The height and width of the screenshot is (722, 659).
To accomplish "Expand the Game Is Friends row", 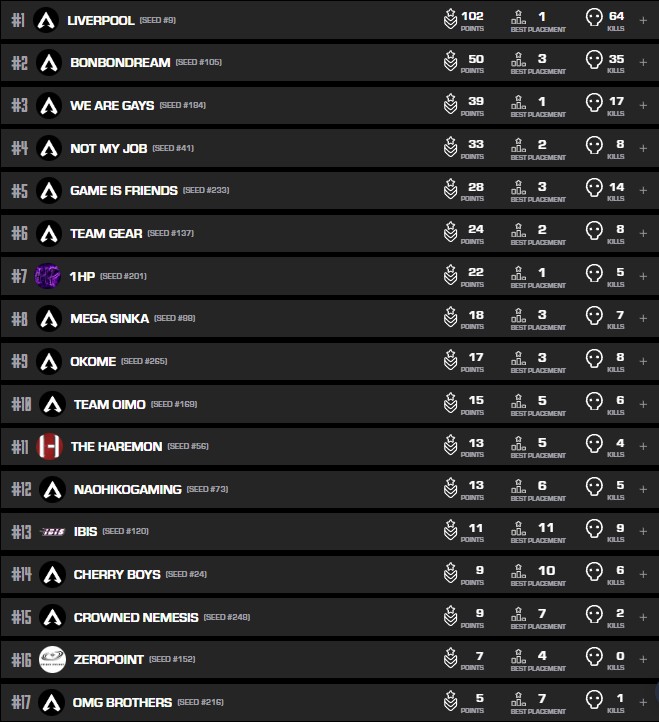I will click(643, 190).
